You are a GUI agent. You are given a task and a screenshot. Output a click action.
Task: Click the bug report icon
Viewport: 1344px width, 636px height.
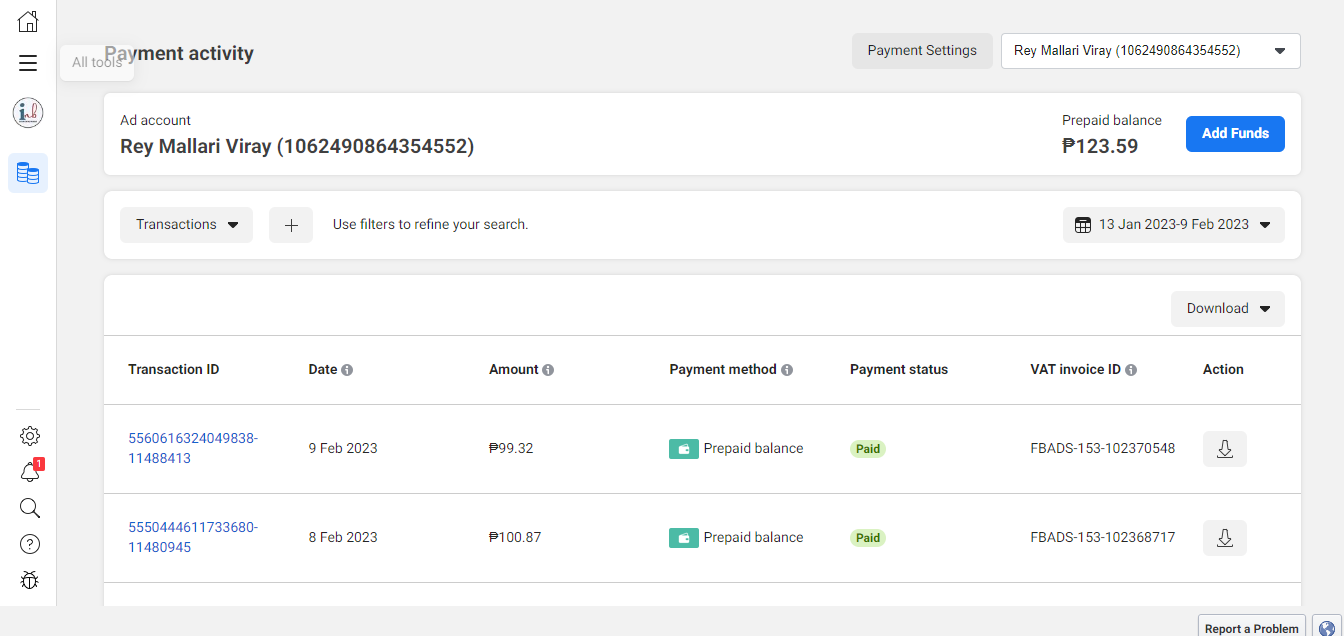pyautogui.click(x=30, y=580)
